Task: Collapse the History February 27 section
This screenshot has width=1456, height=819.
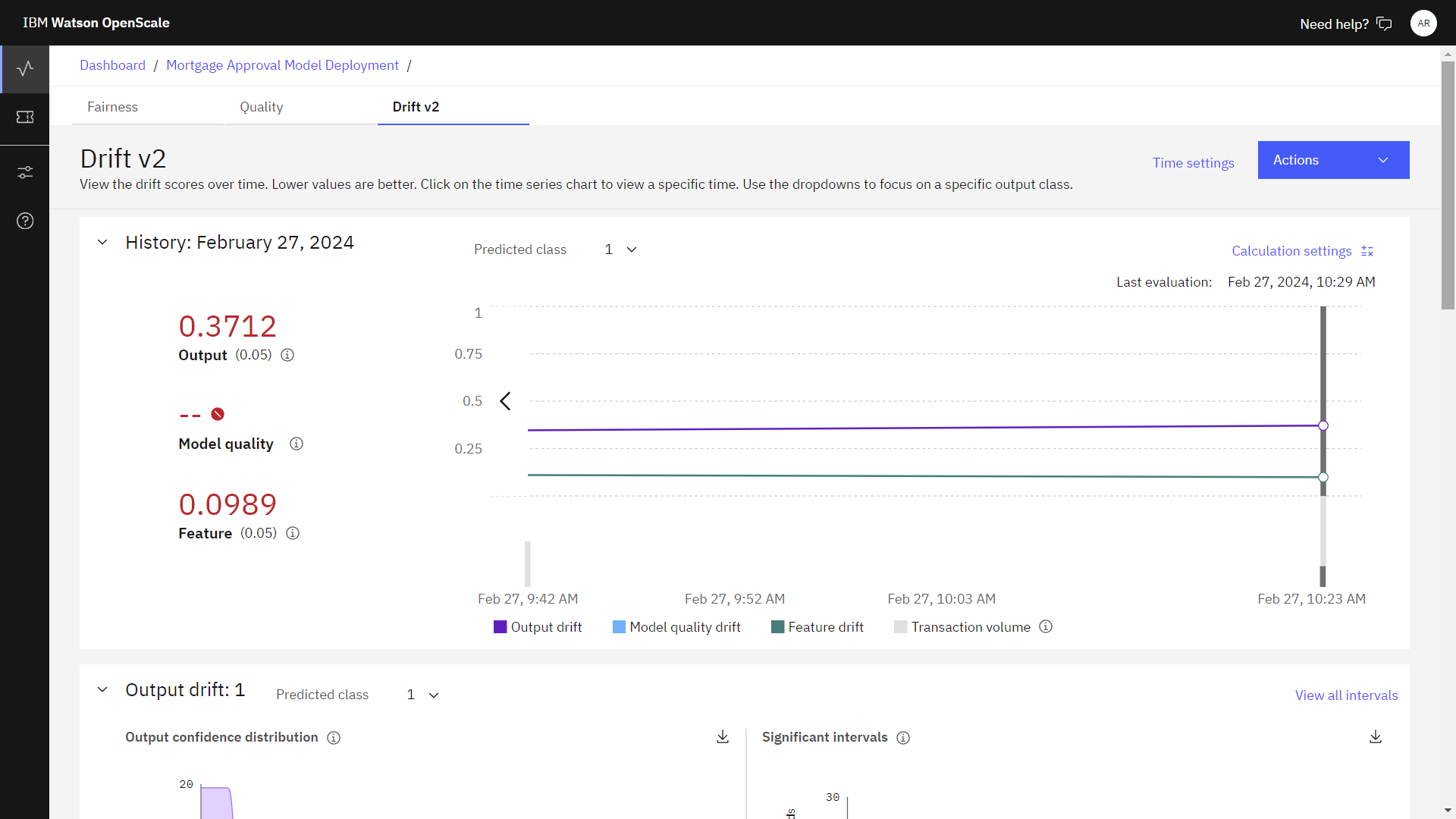Action: point(102,243)
